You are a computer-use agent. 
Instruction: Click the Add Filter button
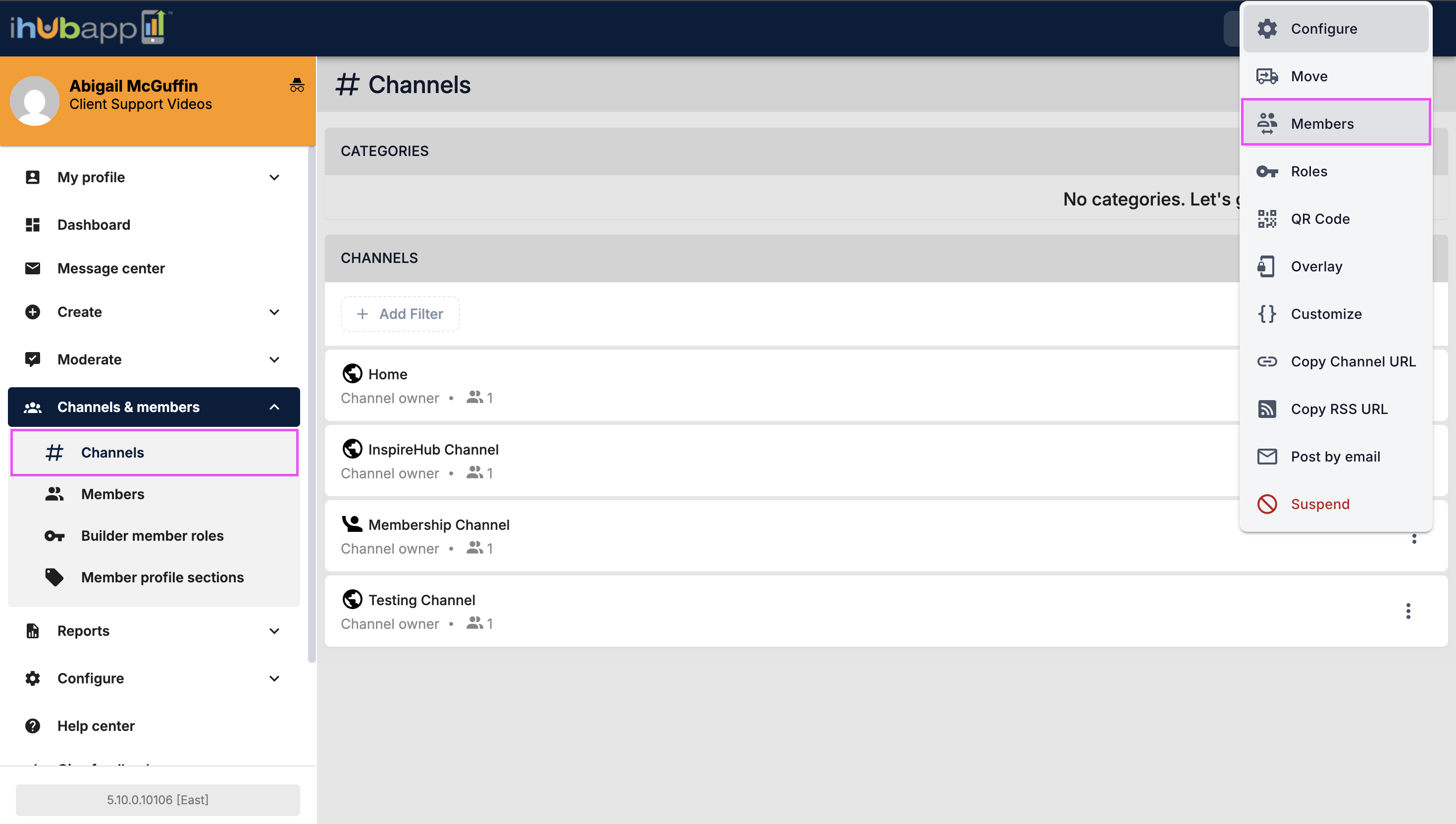click(400, 313)
